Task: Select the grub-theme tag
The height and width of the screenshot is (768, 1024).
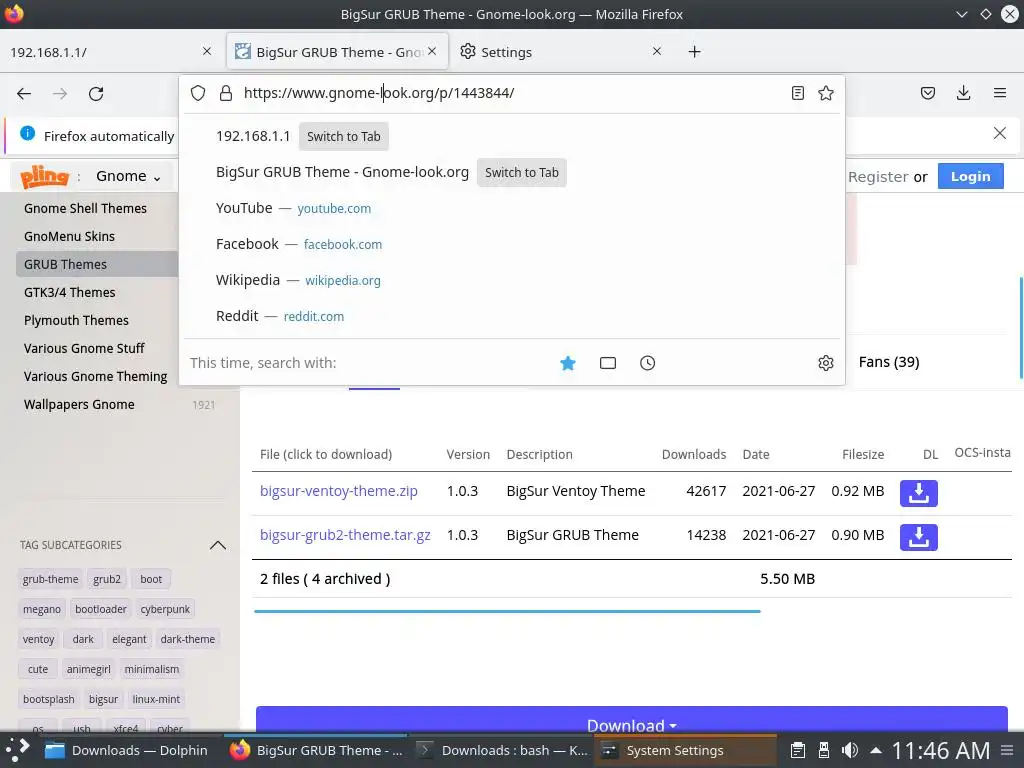Action: [50, 579]
